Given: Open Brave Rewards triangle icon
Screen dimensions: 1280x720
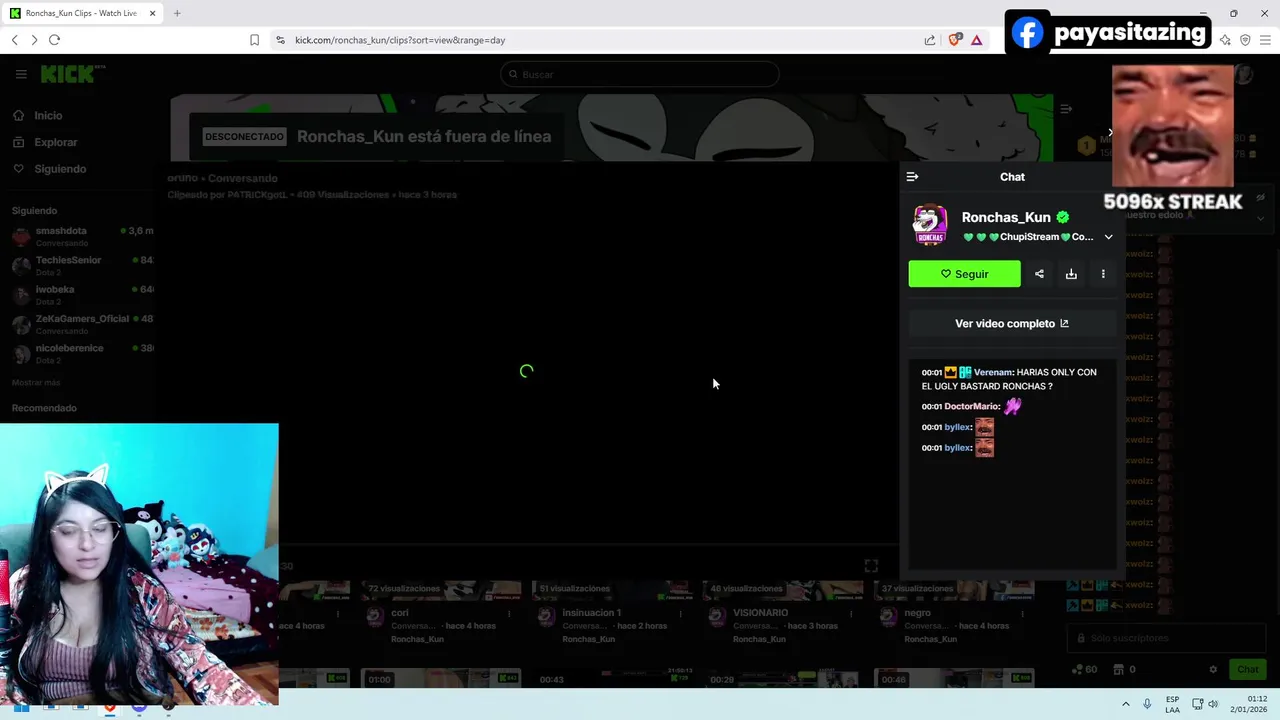Looking at the screenshot, I should [977, 40].
